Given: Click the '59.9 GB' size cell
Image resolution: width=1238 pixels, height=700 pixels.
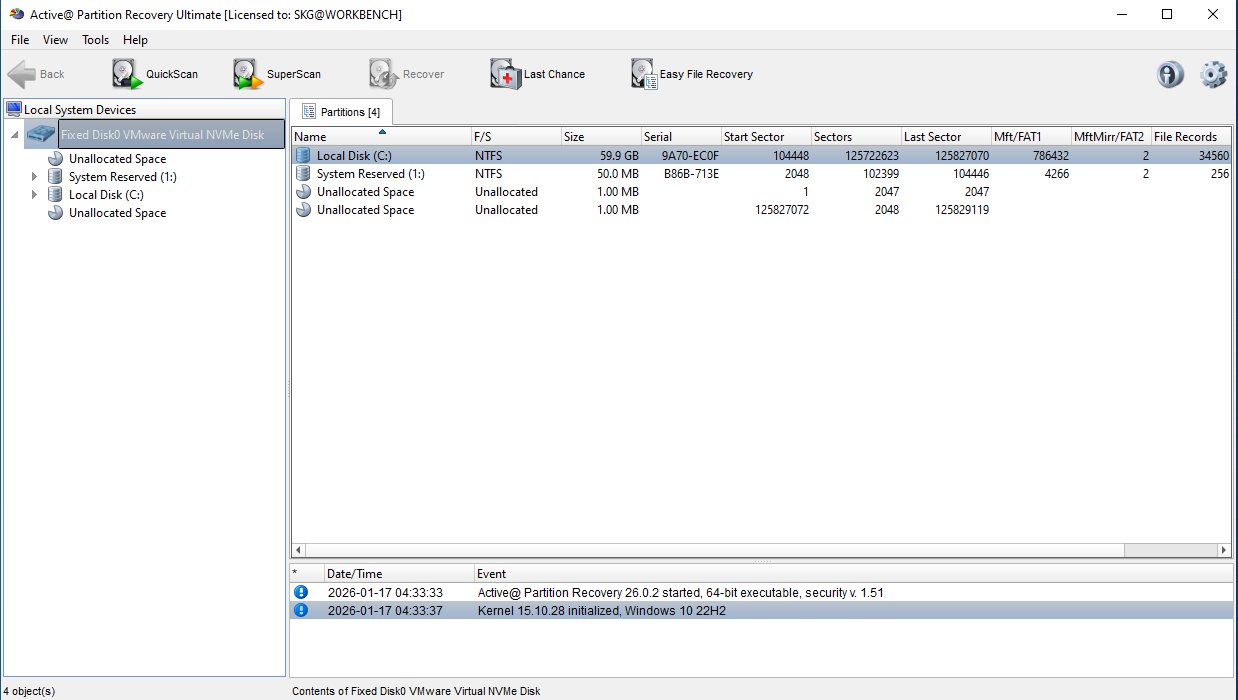Looking at the screenshot, I should 619,156.
